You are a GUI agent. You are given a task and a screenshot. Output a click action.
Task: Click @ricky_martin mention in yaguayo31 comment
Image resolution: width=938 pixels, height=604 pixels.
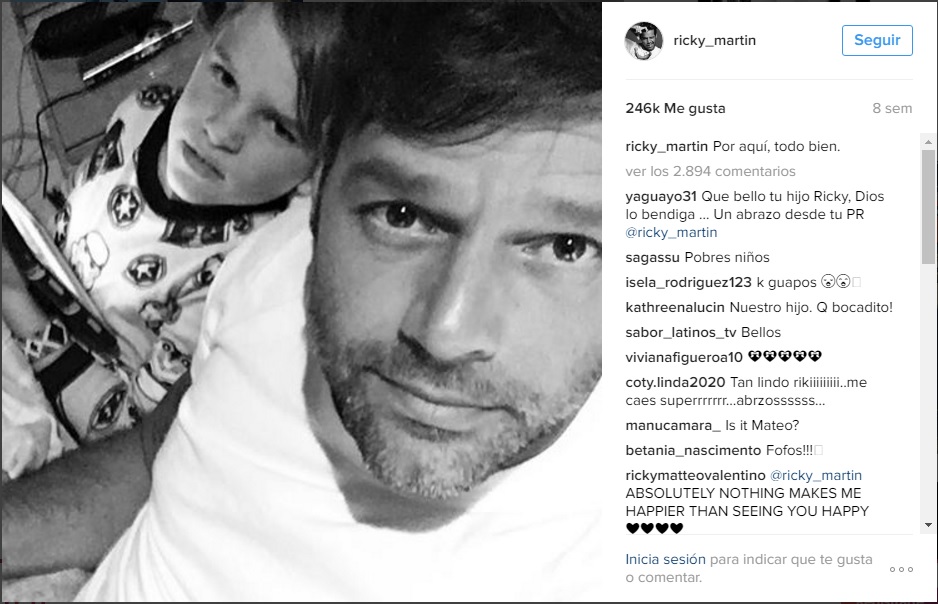pyautogui.click(x=671, y=232)
